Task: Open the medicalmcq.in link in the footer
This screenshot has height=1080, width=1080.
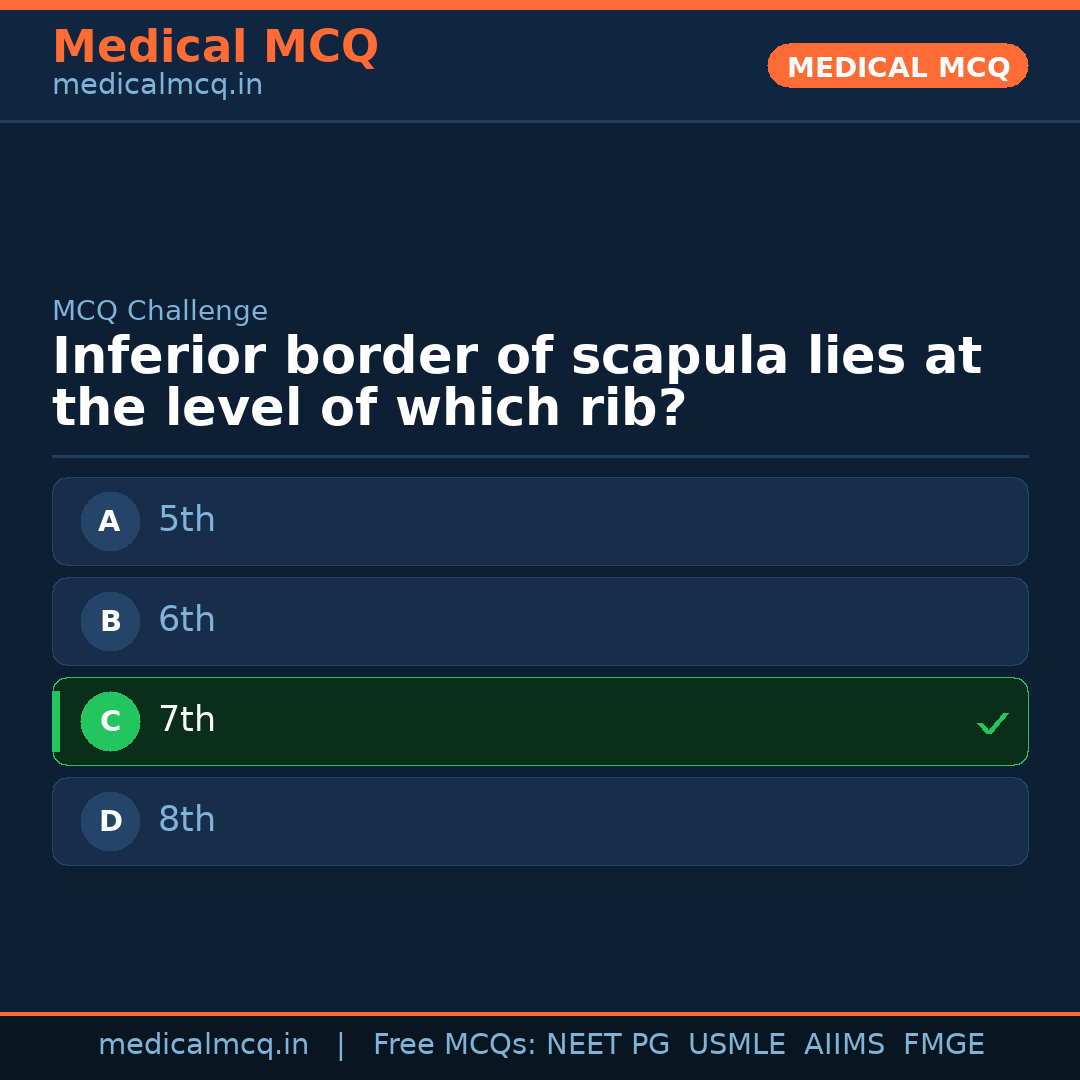Action: pyautogui.click(x=203, y=1045)
